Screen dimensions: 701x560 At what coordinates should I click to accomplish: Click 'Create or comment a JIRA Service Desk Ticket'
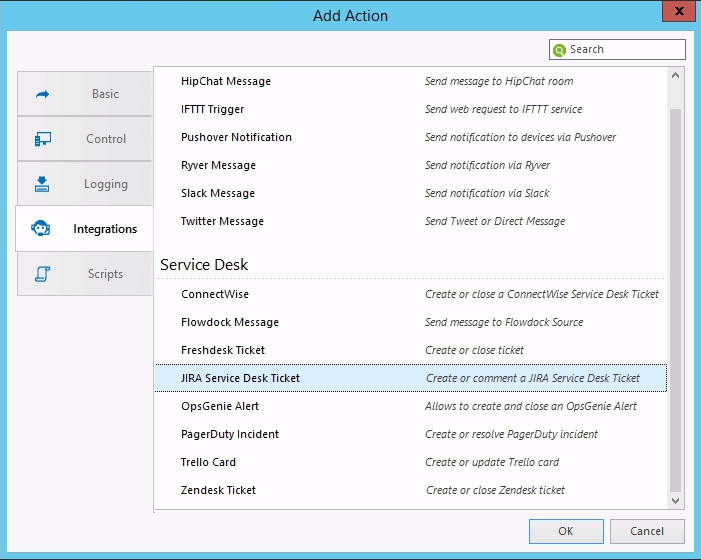(533, 378)
